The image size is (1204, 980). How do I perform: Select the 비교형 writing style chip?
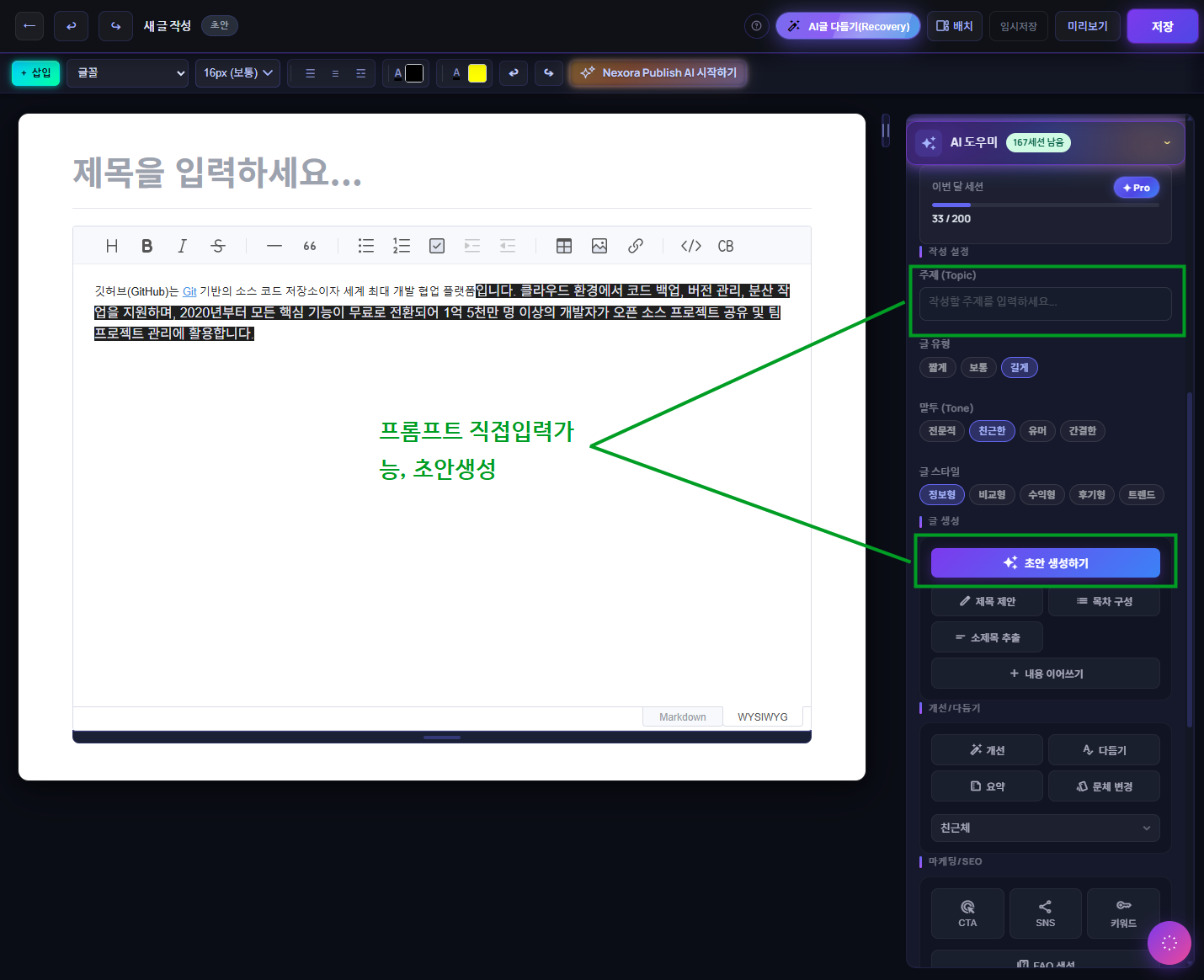point(992,495)
